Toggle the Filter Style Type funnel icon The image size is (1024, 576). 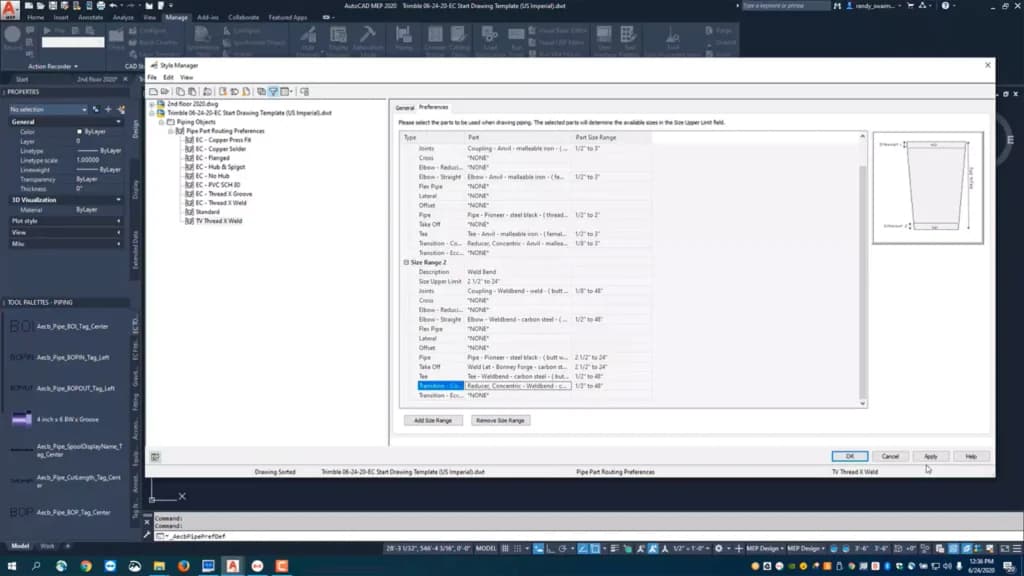coord(273,92)
